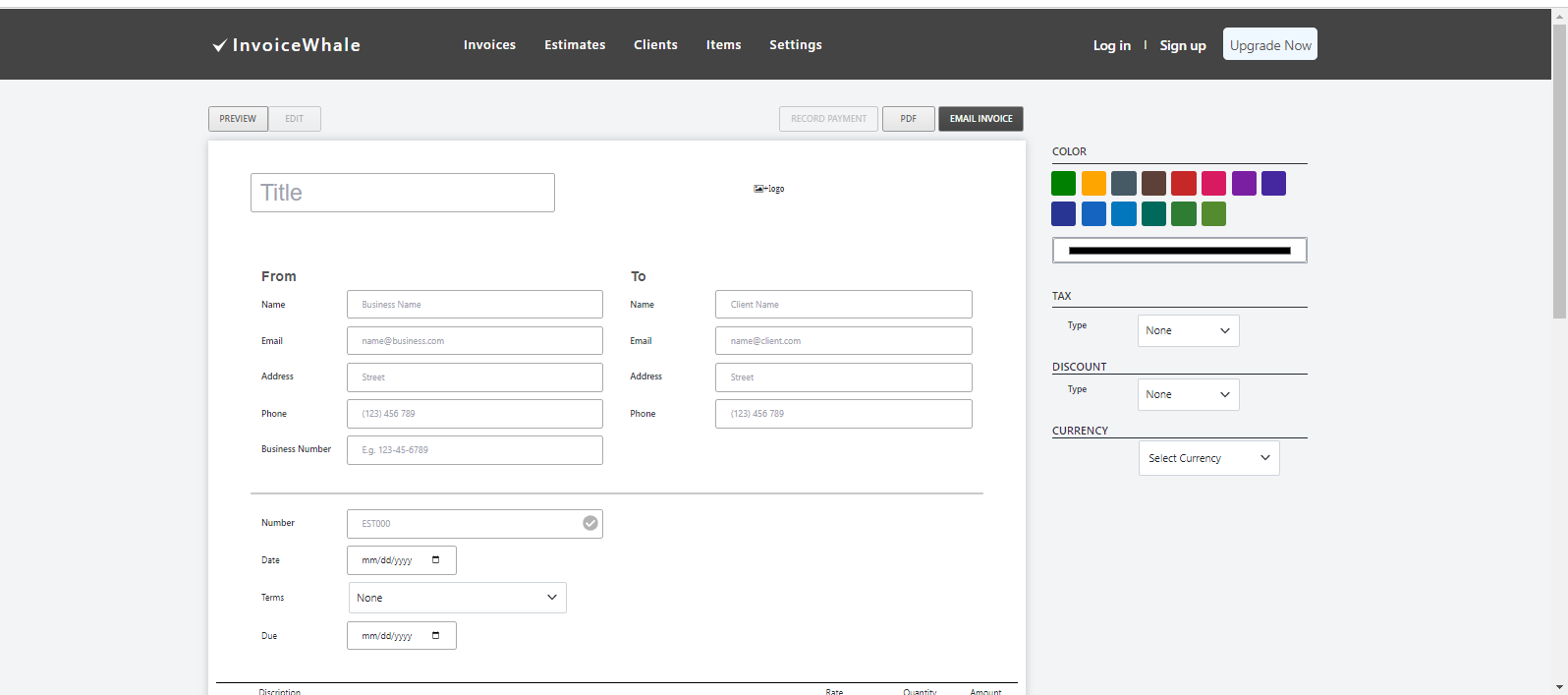Add a logo image to the invoice
This screenshot has width=1568, height=695.
(769, 189)
